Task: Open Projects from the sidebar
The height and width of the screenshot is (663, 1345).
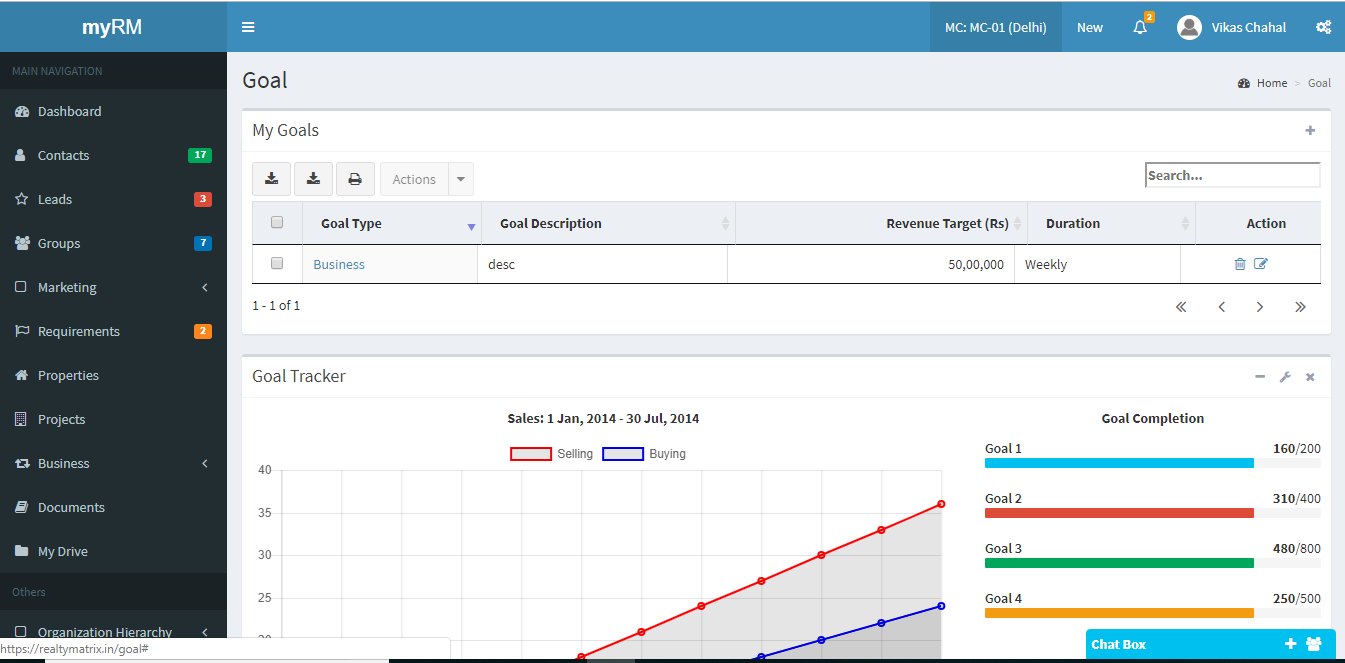Action: click(113, 419)
